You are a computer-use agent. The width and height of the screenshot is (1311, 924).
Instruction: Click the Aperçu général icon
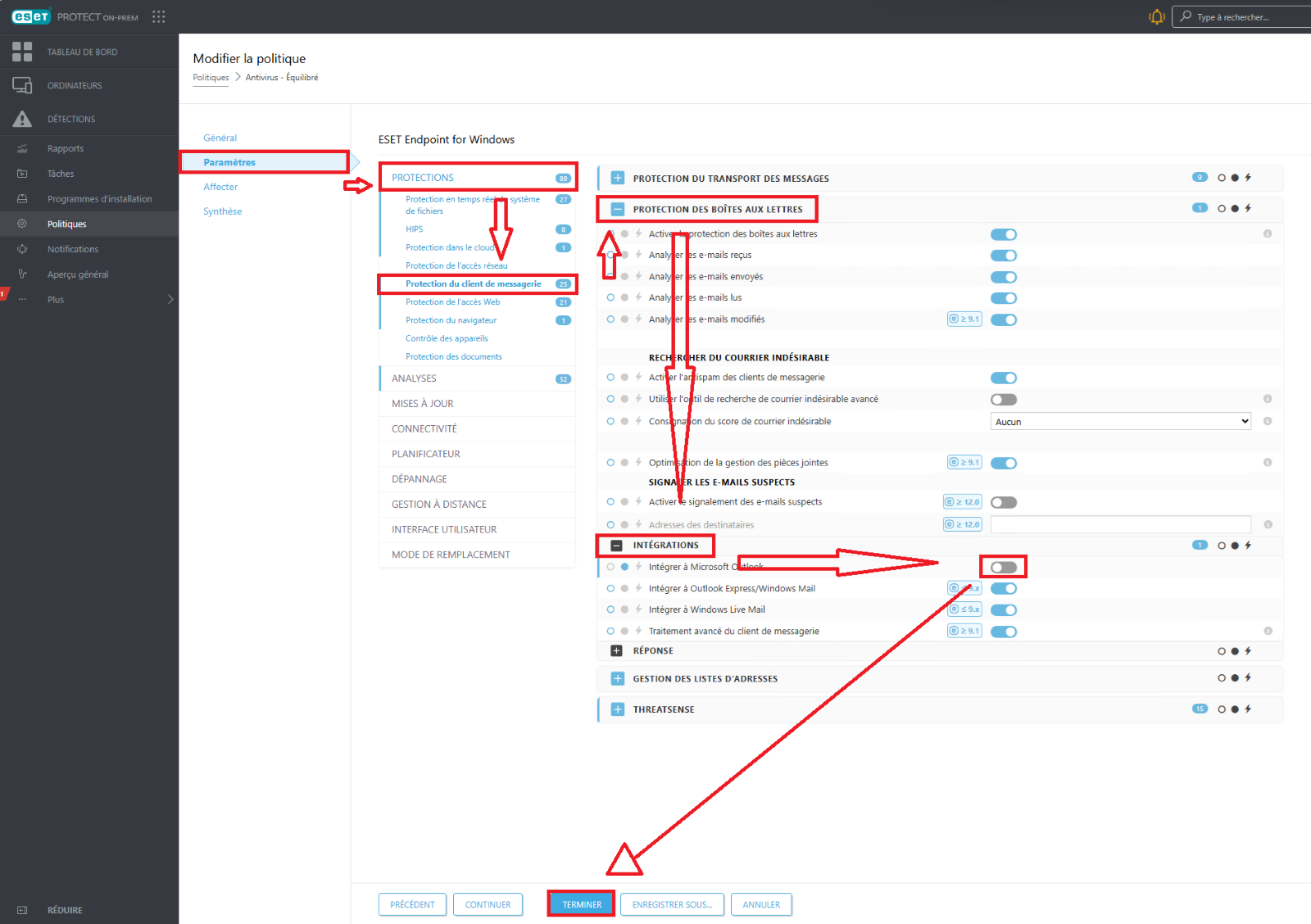(x=22, y=274)
